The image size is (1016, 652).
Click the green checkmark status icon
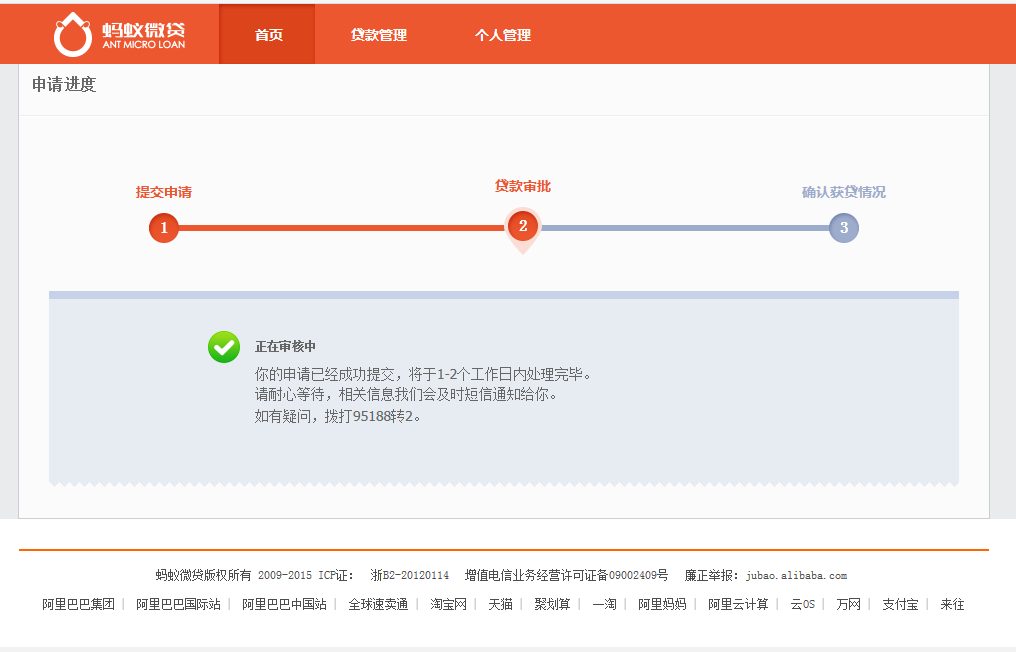pyautogui.click(x=224, y=347)
